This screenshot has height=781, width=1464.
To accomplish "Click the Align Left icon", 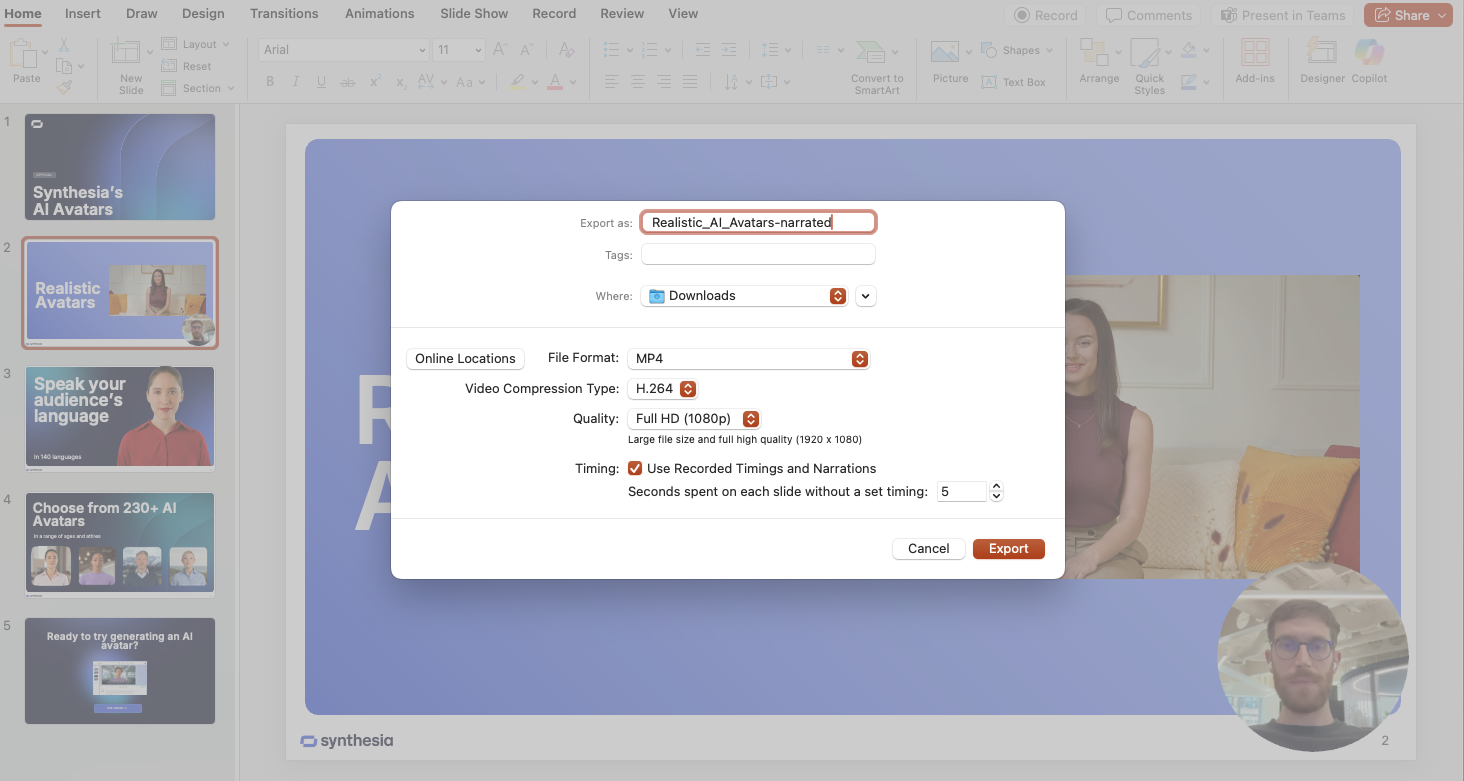I will click(611, 82).
